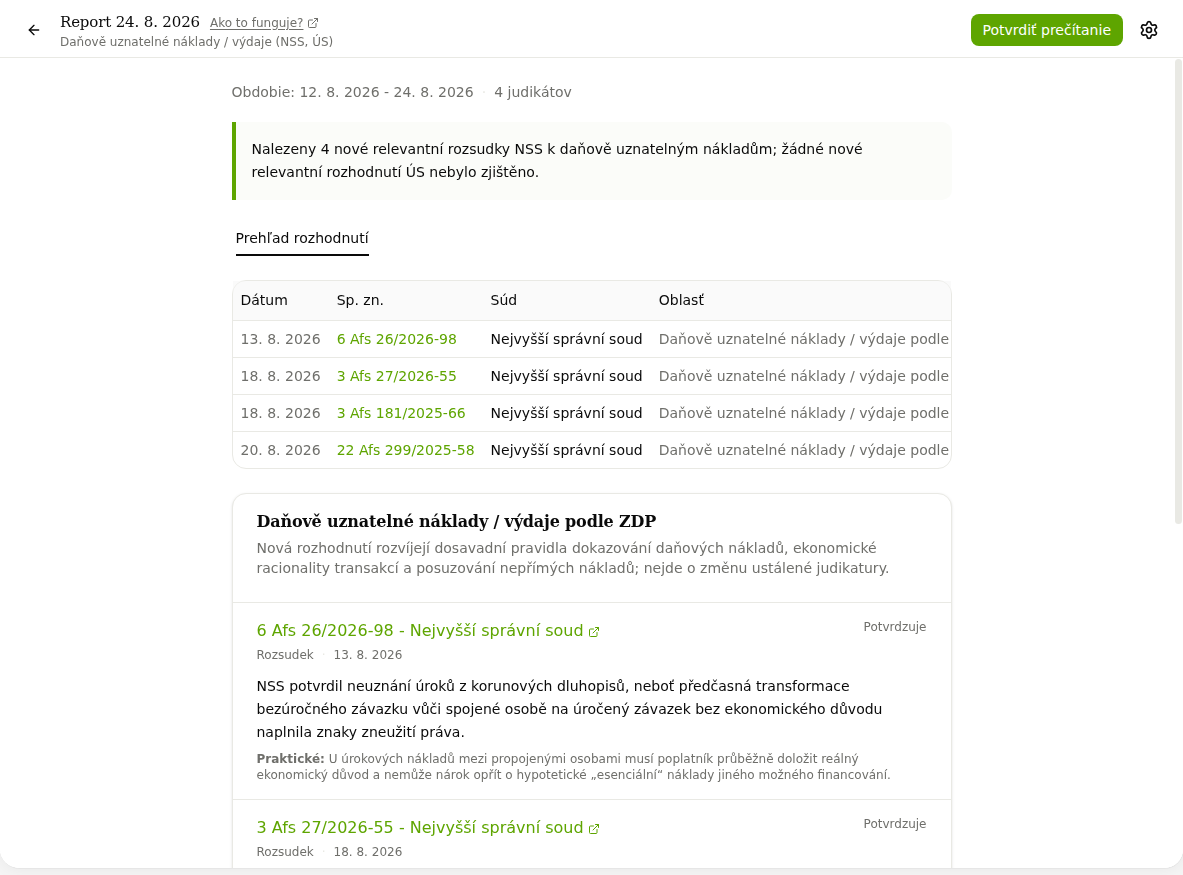Click the vertical page scrollbar
Viewport: 1183px width, 875px height.
[1178, 291]
